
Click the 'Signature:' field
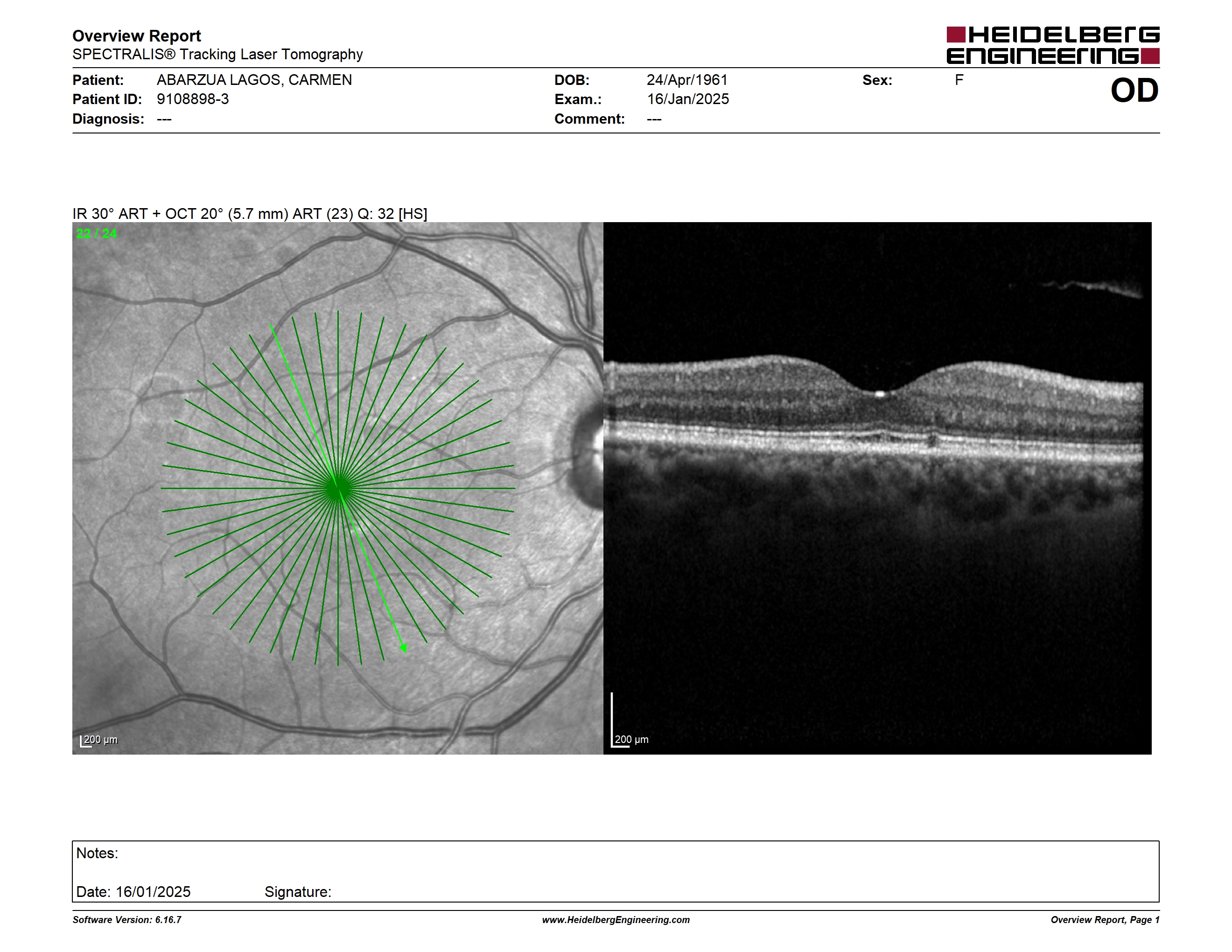coord(298,892)
